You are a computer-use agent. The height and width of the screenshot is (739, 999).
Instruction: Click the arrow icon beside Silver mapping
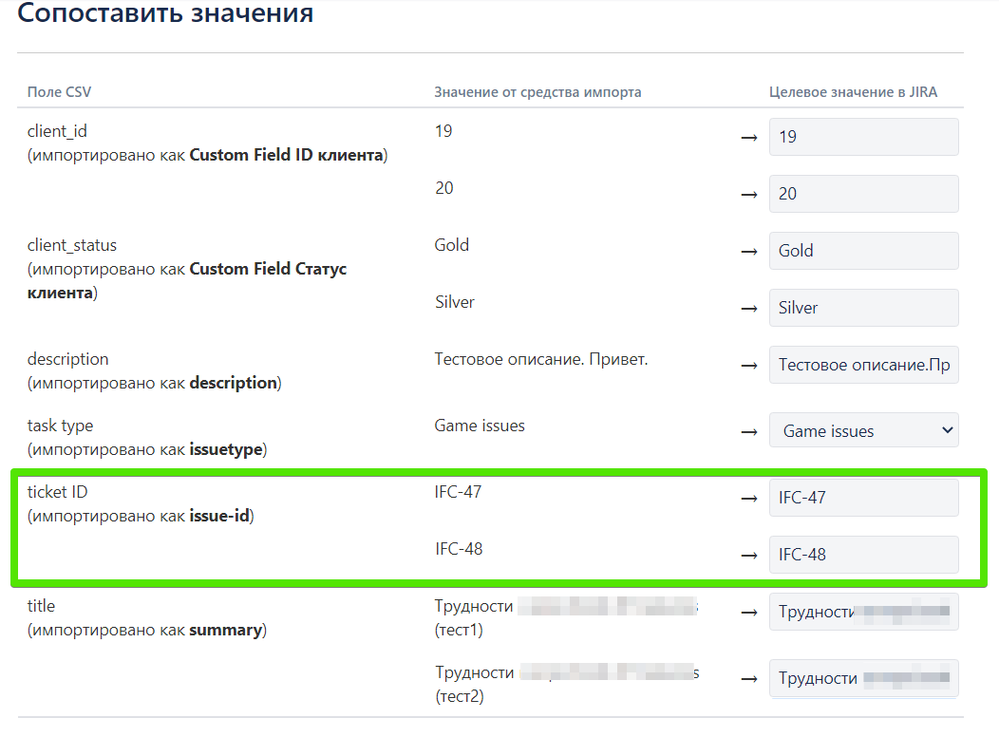[x=750, y=308]
